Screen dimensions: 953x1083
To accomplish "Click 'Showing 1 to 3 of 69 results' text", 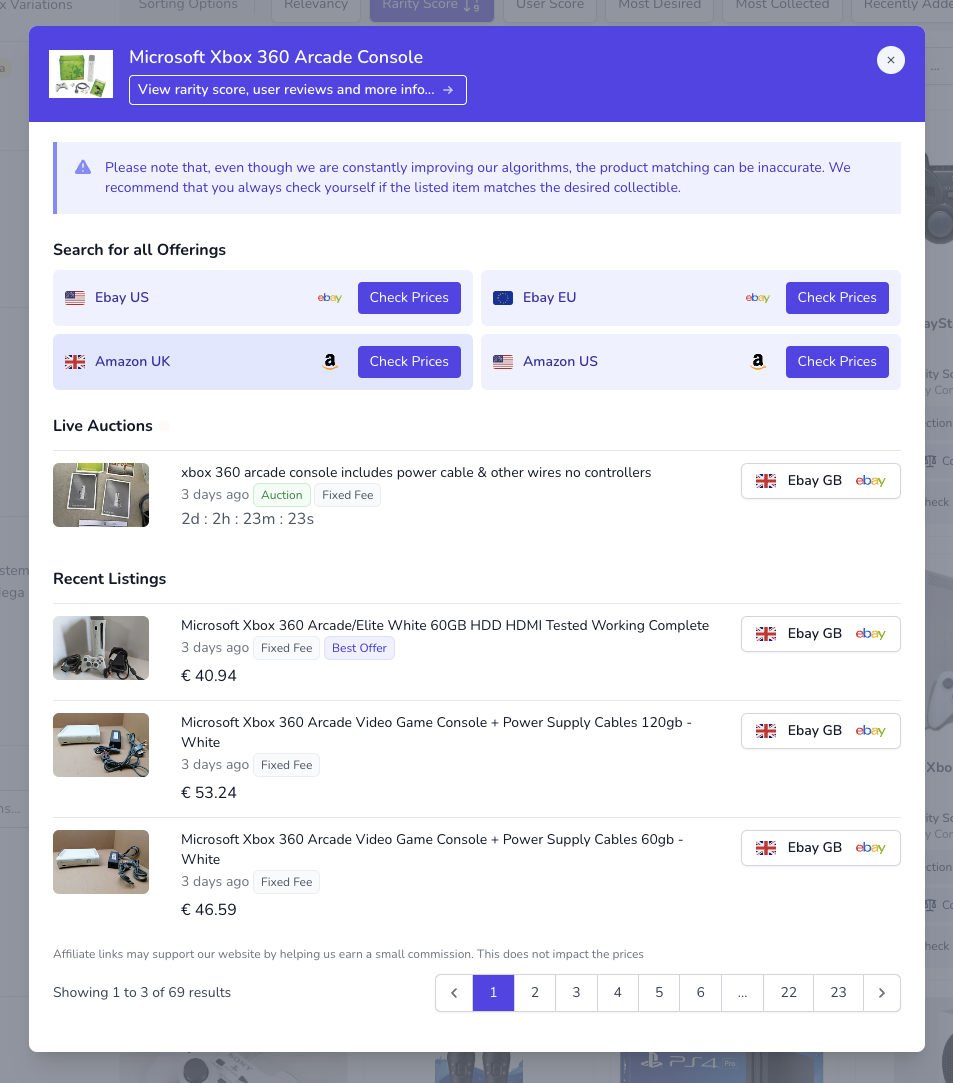I will [142, 993].
